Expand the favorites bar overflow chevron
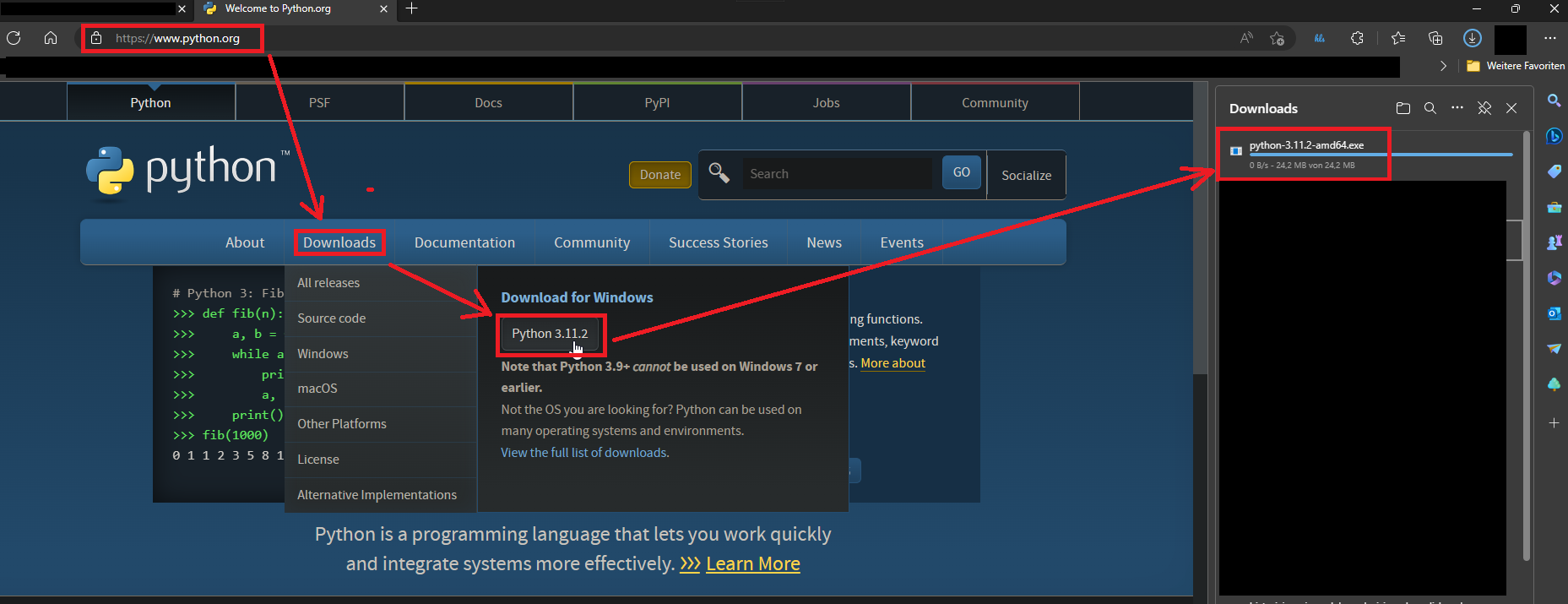The width and height of the screenshot is (1568, 604). tap(1443, 66)
